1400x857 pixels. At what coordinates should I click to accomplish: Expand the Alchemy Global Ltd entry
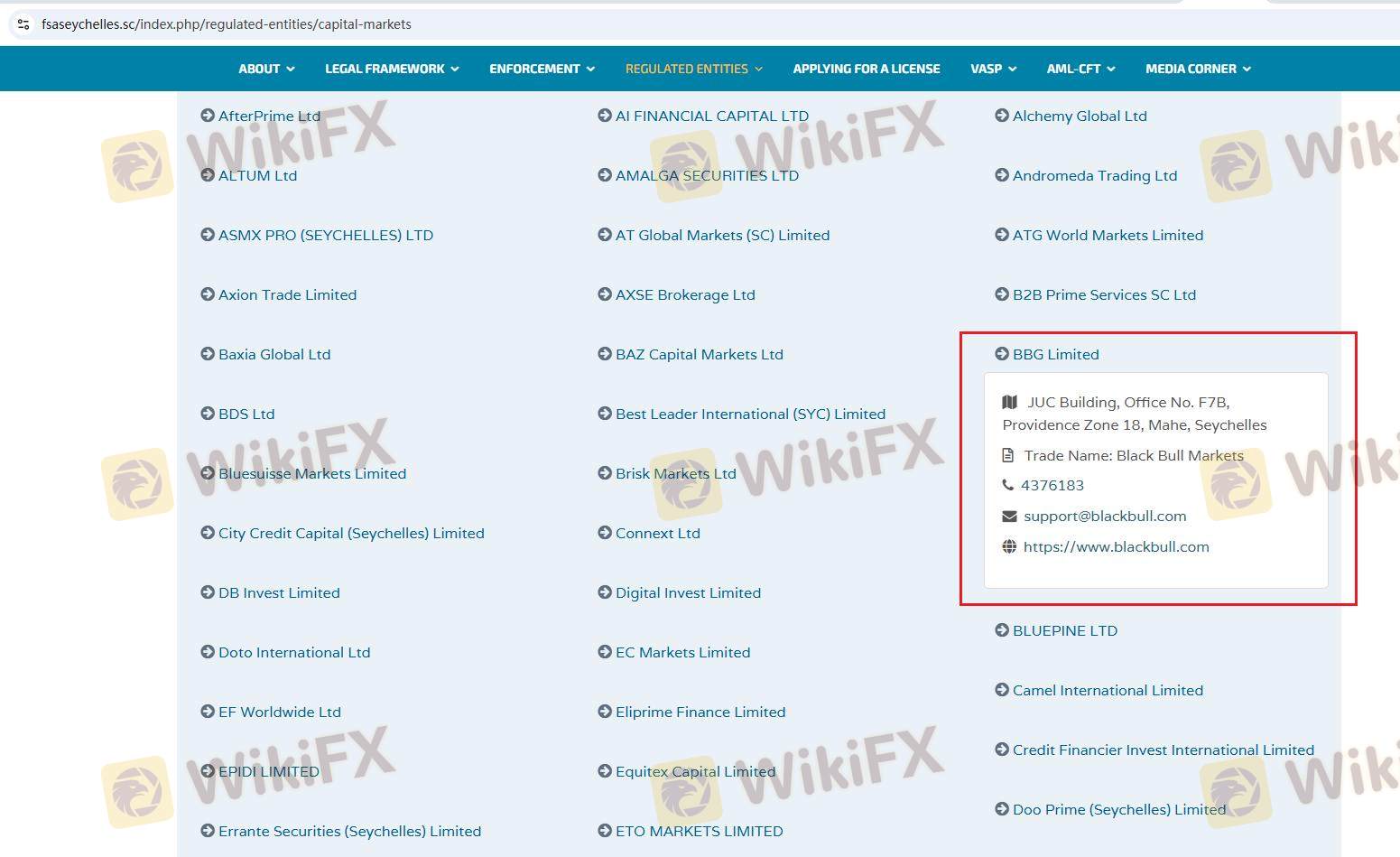[1079, 116]
